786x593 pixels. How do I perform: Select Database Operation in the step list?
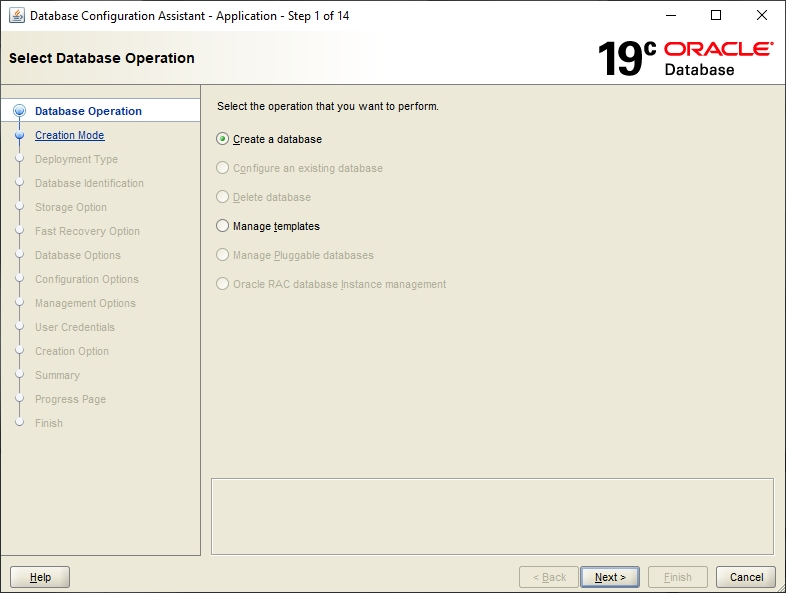(88, 111)
